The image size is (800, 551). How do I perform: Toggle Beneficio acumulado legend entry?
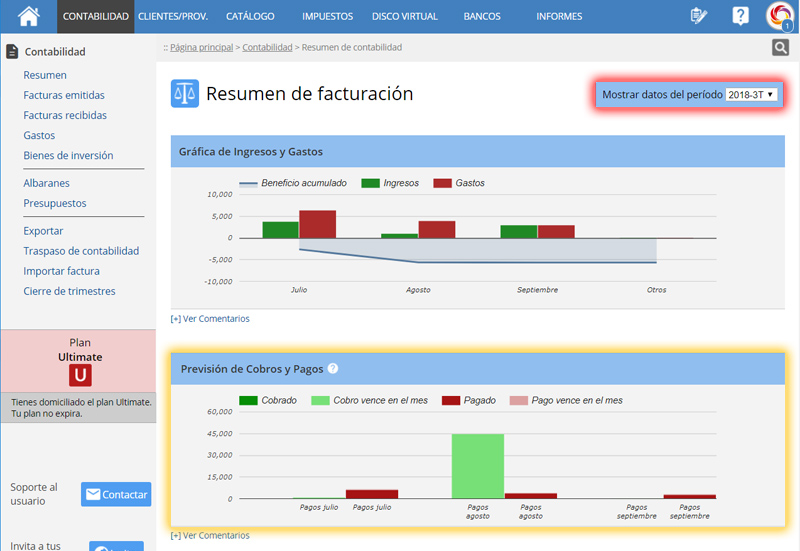293,183
